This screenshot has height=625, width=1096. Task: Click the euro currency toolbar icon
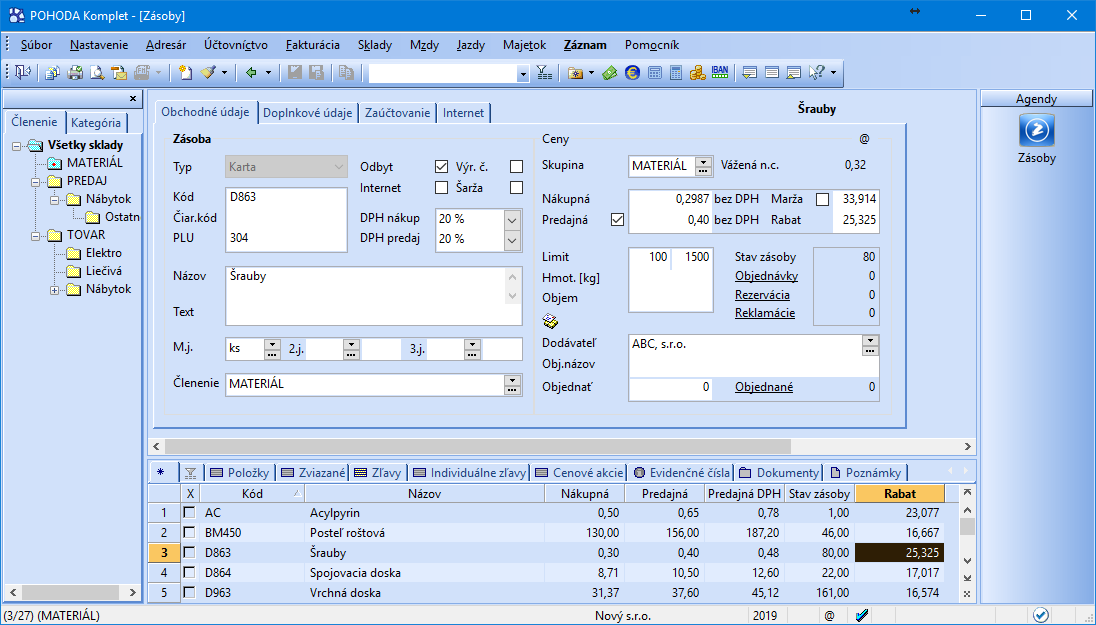click(632, 73)
